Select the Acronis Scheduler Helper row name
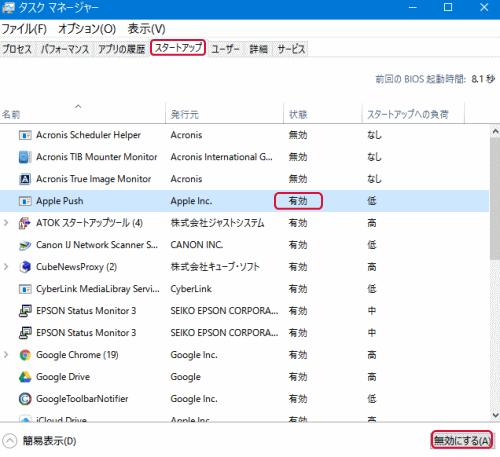The width and height of the screenshot is (500, 457). pos(88,135)
